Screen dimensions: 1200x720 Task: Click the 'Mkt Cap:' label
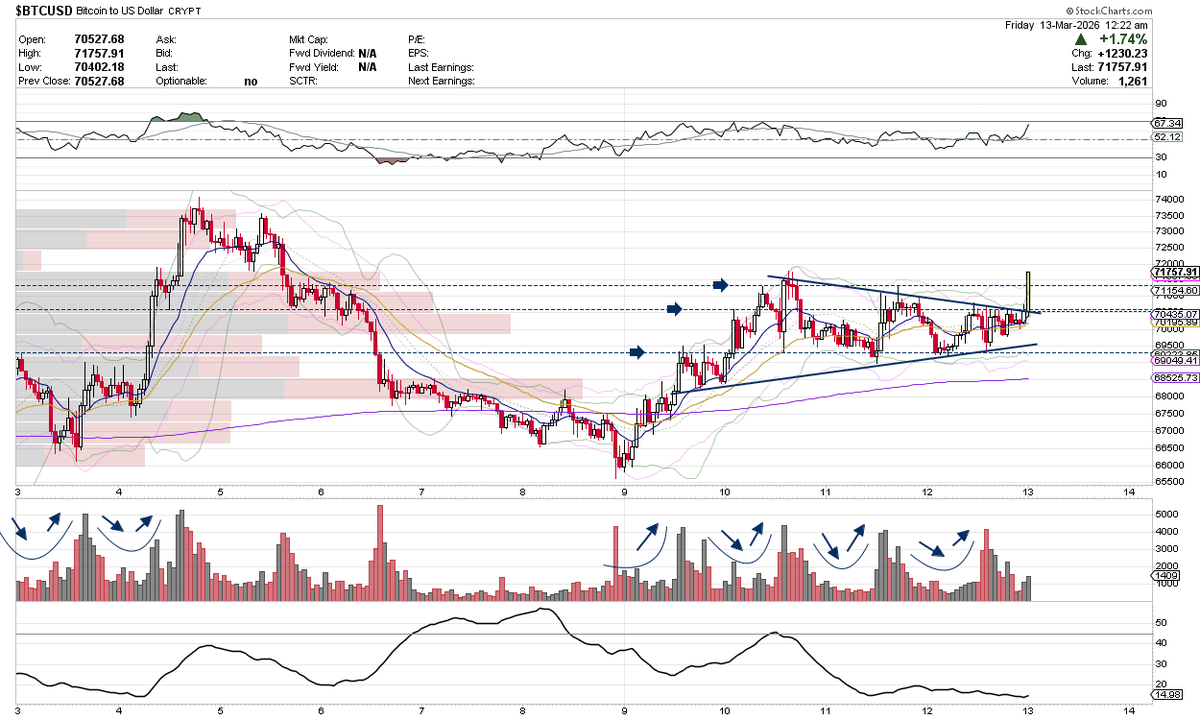(310, 39)
